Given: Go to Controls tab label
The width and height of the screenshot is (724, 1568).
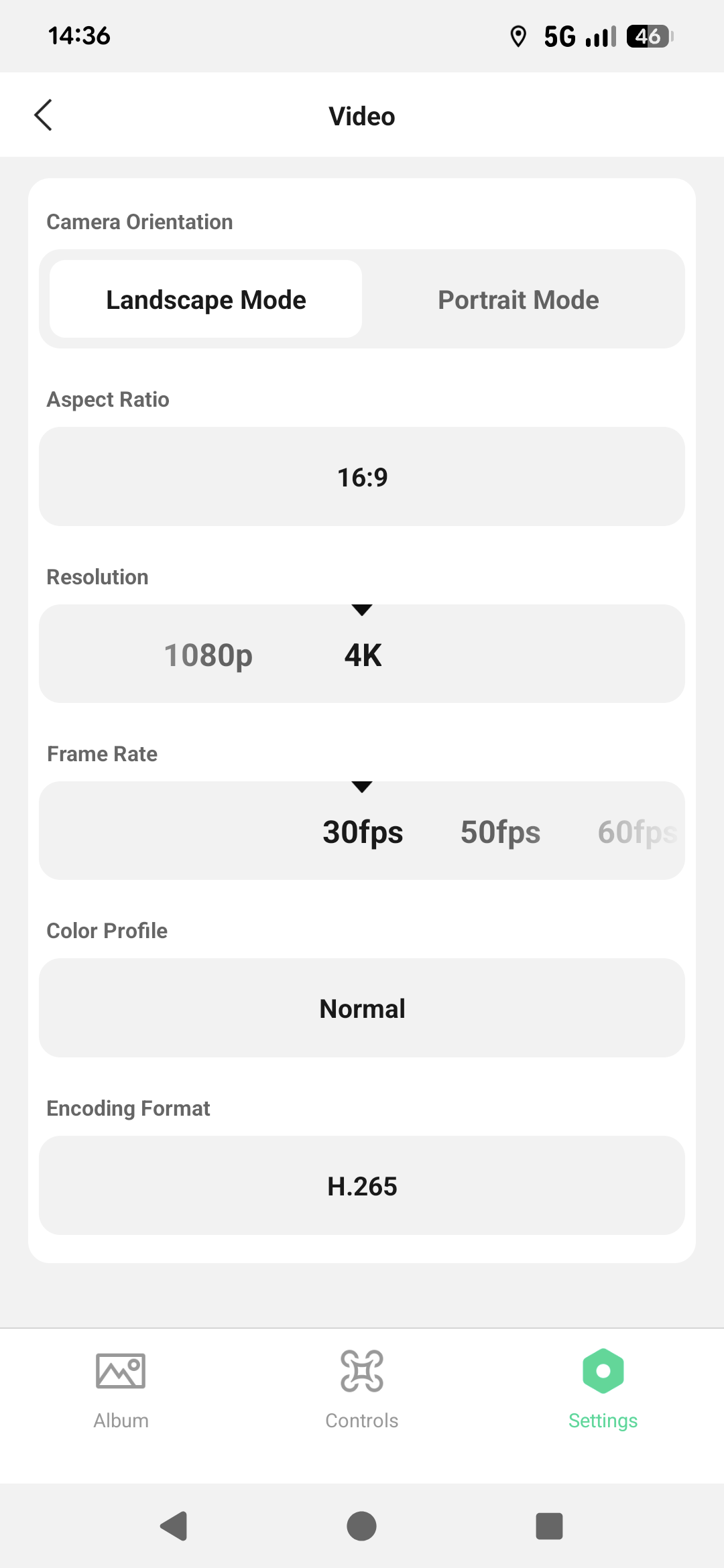Looking at the screenshot, I should 362,1421.
